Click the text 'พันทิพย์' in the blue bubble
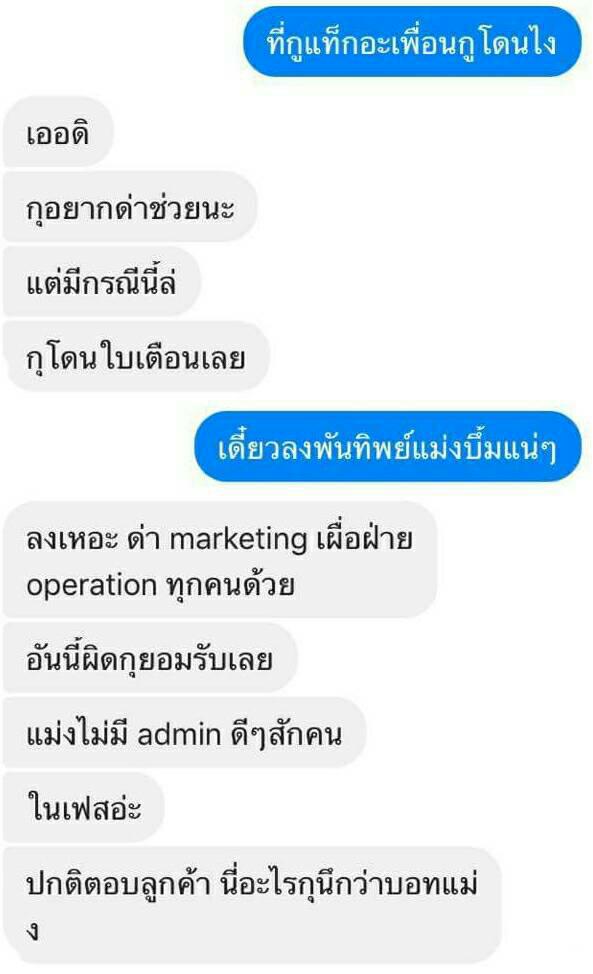Viewport: 593px width, 974px height. pyautogui.click(x=365, y=448)
